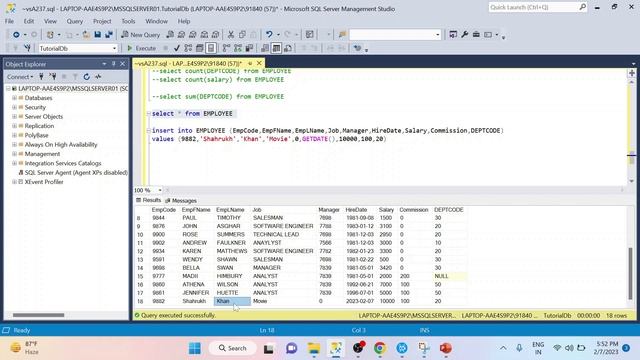Expand the Databases node
The height and width of the screenshot is (360, 640).
[14, 98]
